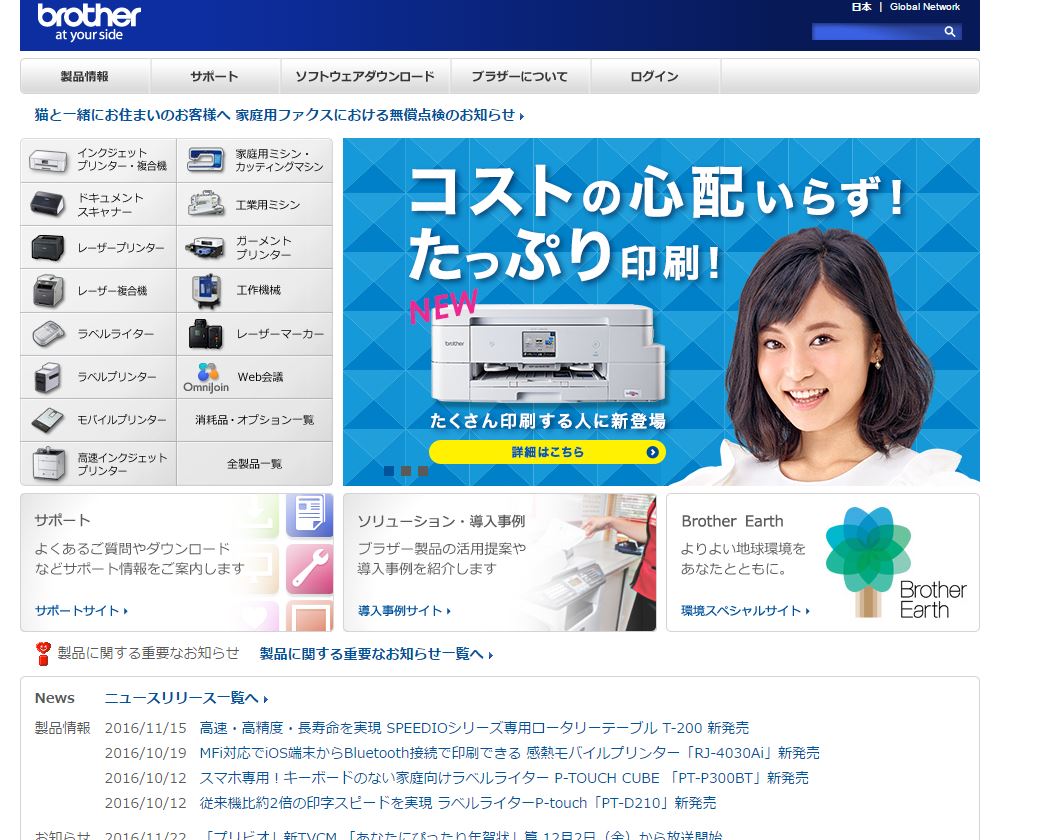The image size is (1041, 840).
Task: Open SPEEDIO T-200 rotary table news
Action: point(474,728)
